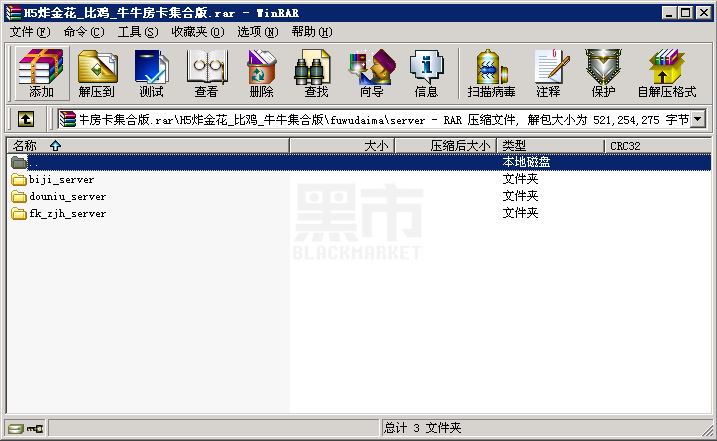Click 文件夹 type of douniu_server row
This screenshot has width=717, height=441.
(520, 196)
